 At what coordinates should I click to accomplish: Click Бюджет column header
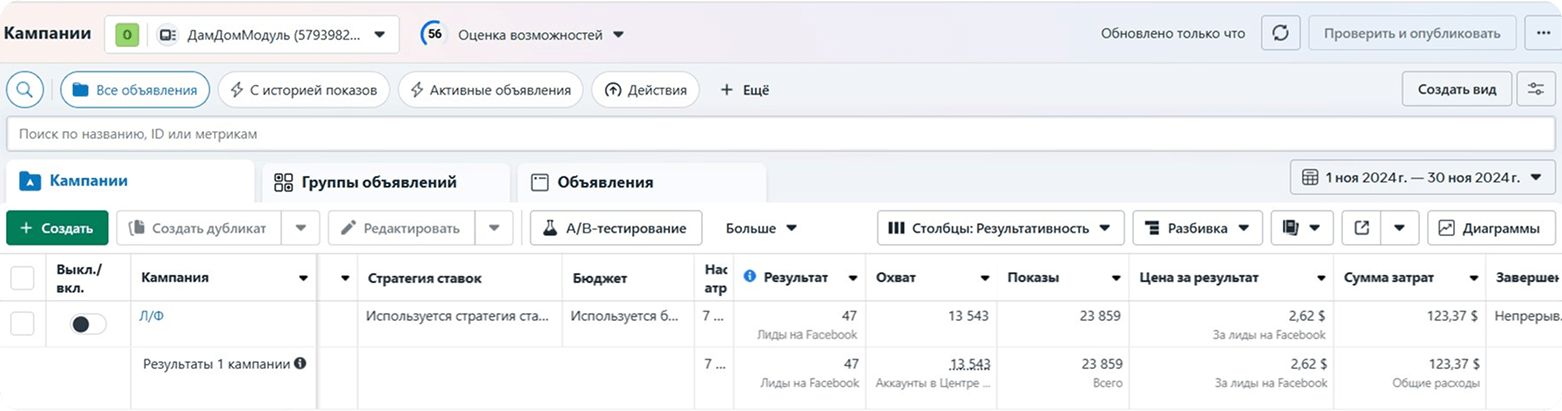pos(601,277)
